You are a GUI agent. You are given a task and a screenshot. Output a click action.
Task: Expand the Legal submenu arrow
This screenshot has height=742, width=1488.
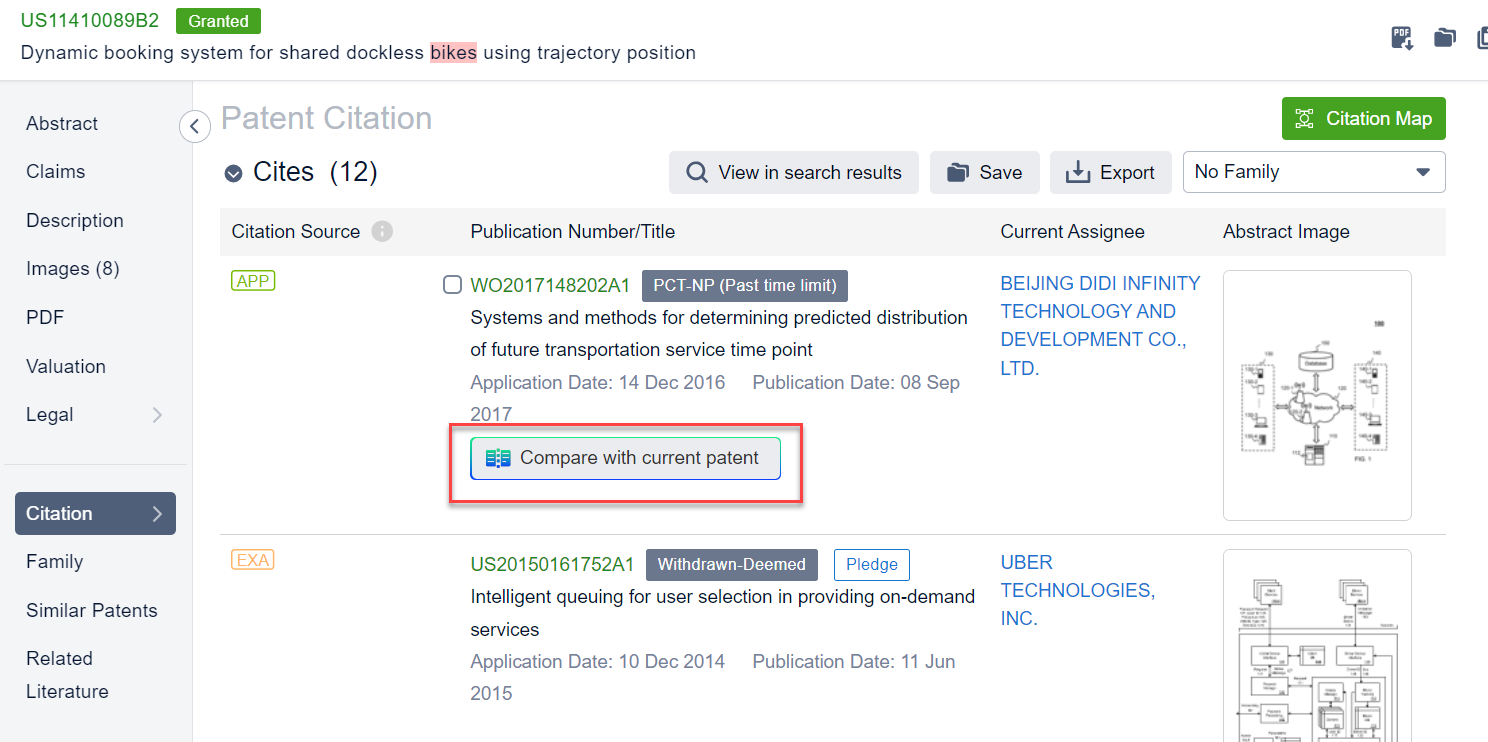click(x=157, y=414)
